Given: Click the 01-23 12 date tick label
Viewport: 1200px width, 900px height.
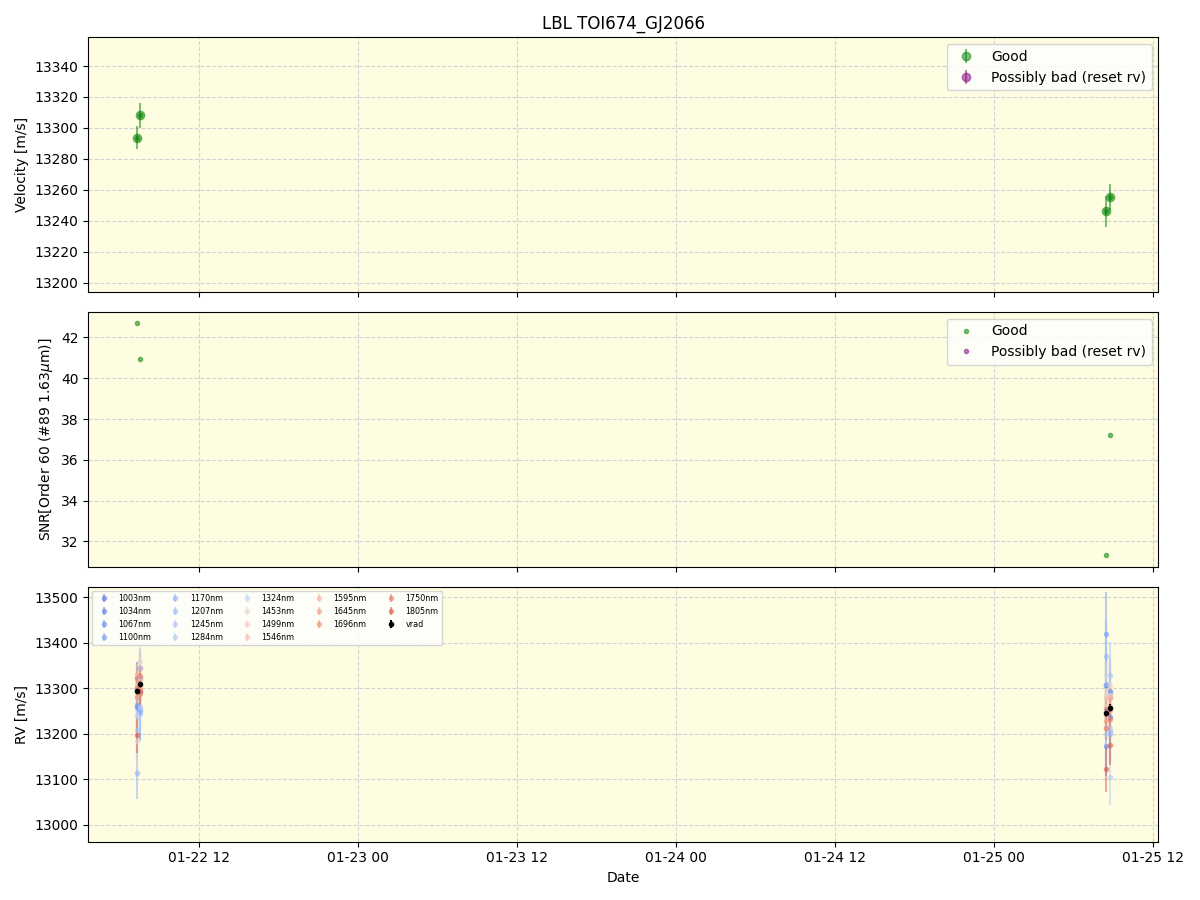Looking at the screenshot, I should 517,857.
